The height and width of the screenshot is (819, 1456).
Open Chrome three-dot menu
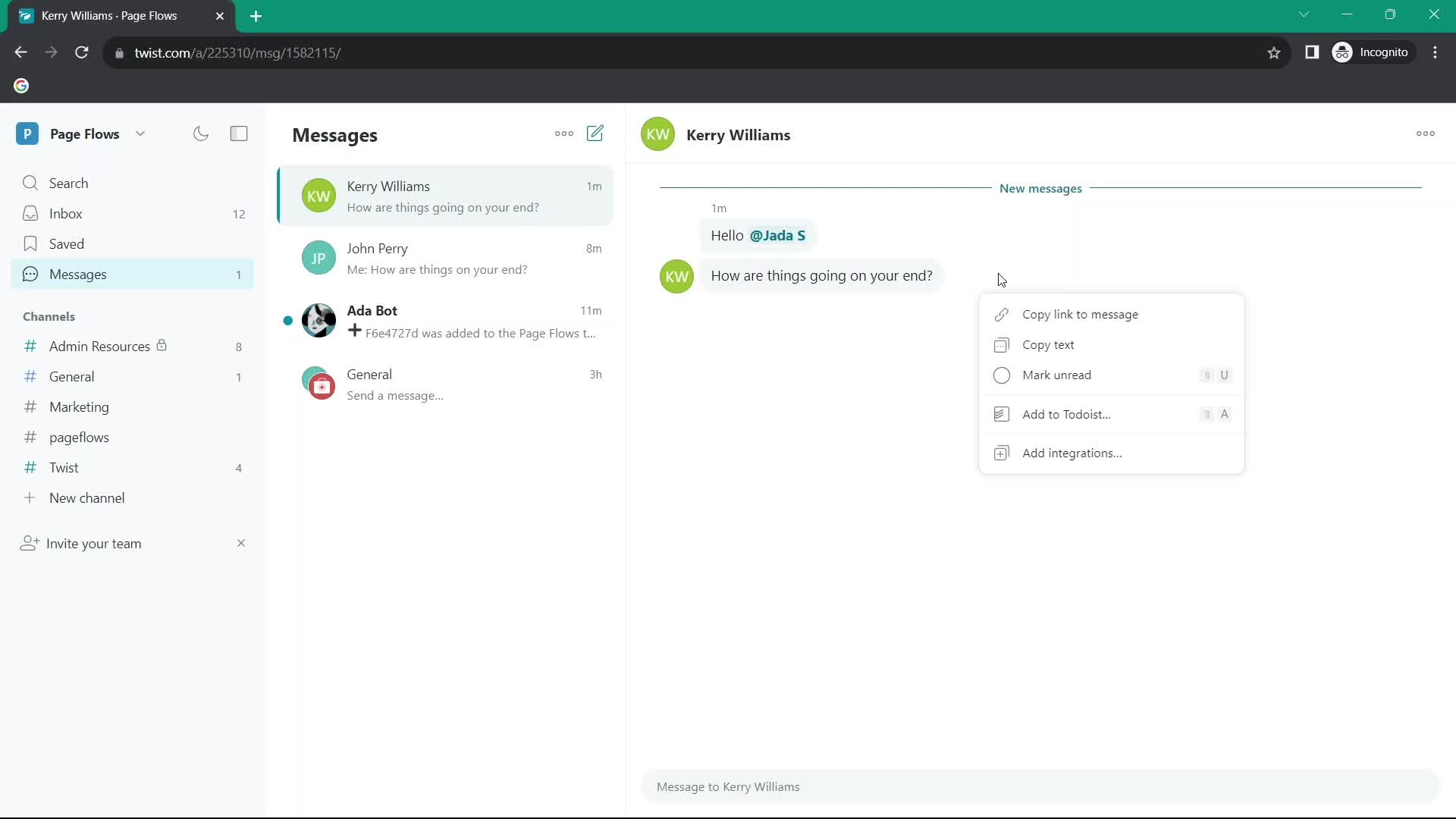[x=1436, y=52]
